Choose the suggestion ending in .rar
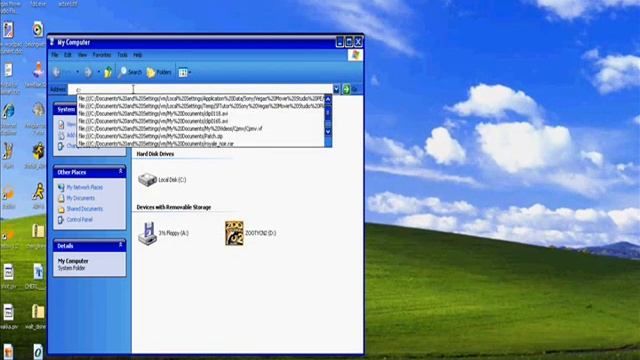 201,144
